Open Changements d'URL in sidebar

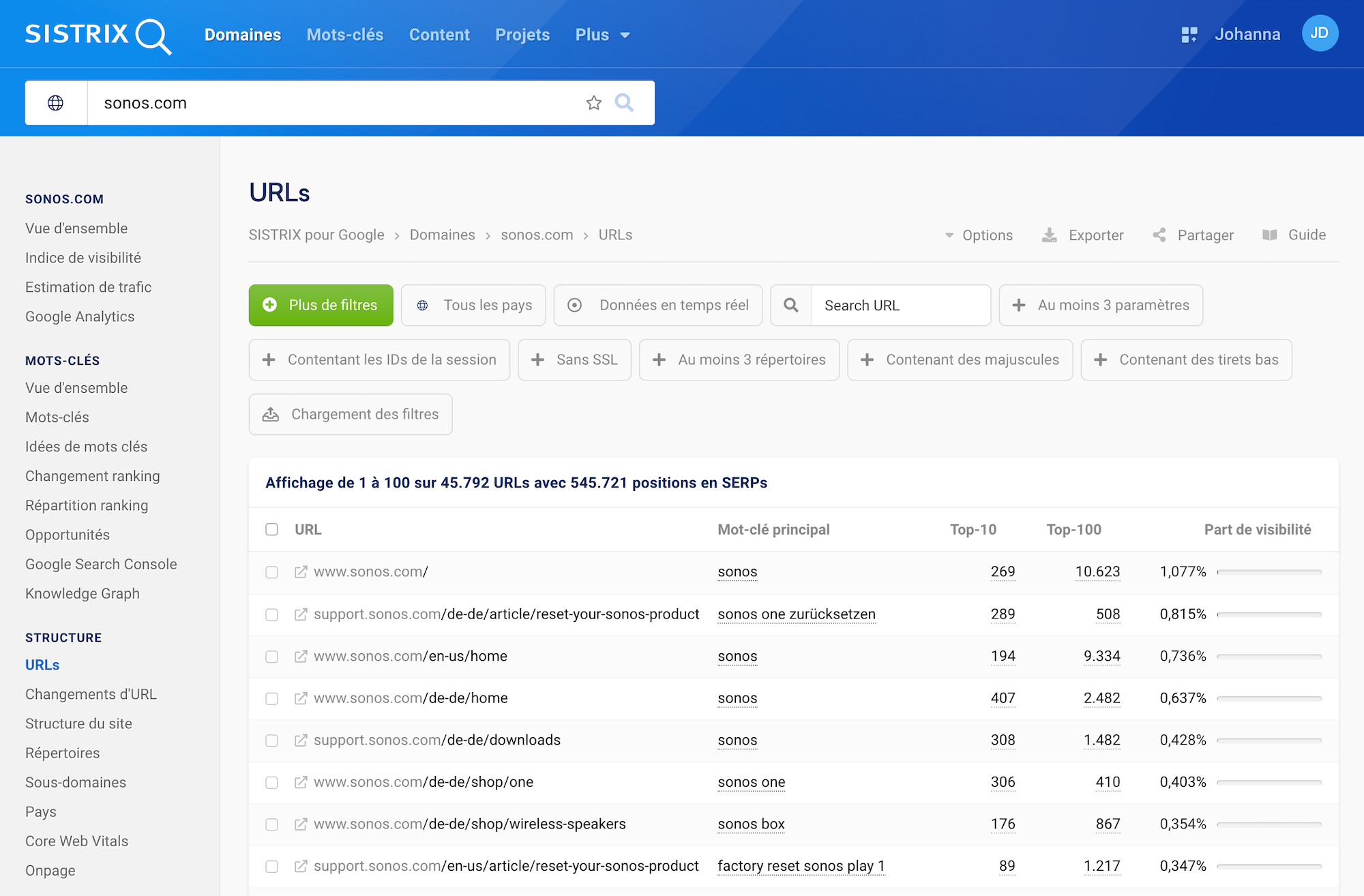[x=91, y=694]
